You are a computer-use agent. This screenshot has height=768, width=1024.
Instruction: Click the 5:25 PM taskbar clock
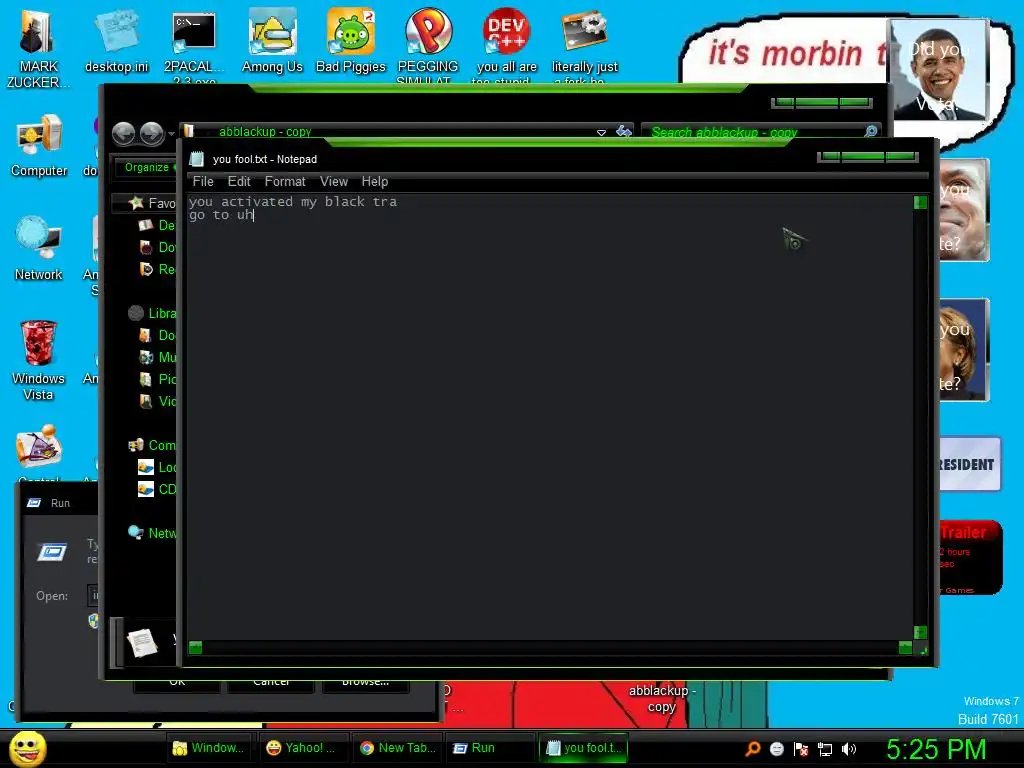[x=935, y=749]
